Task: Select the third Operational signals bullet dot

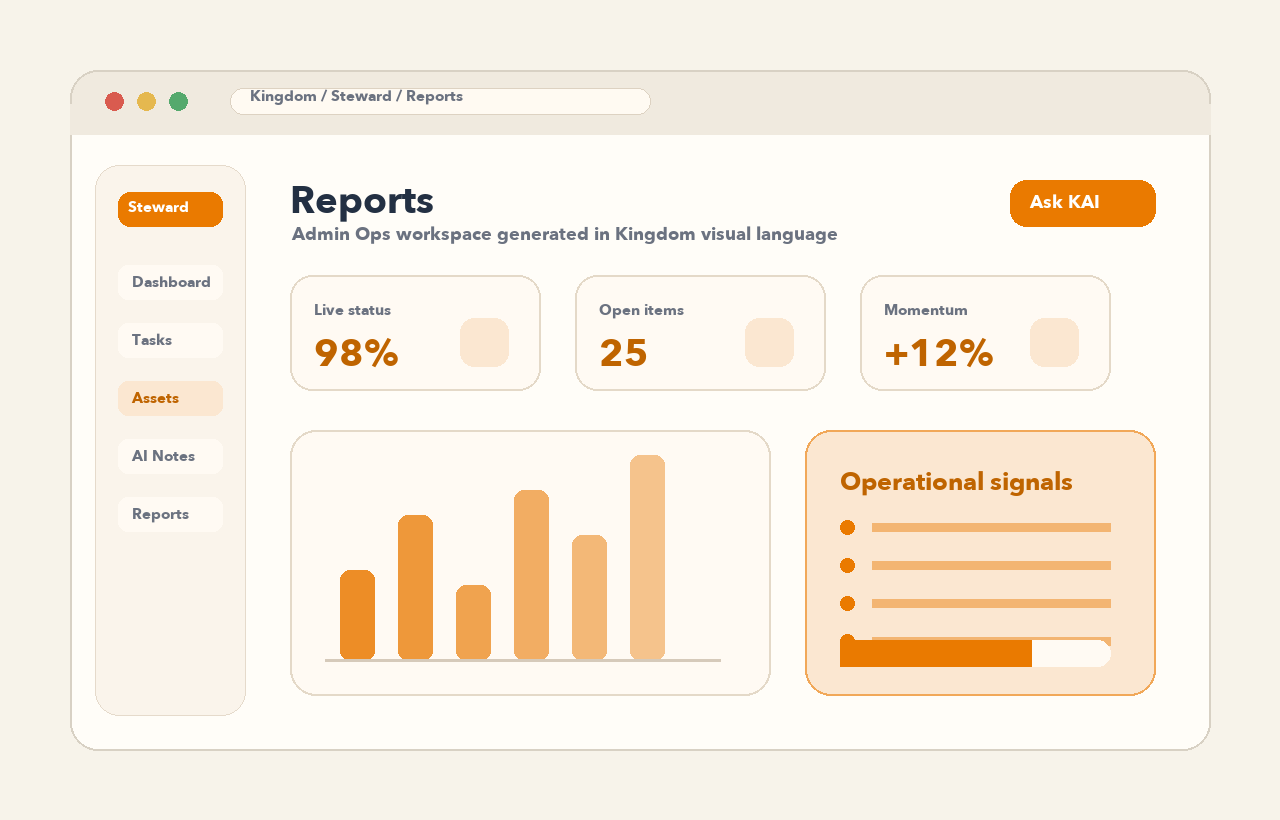Action: [x=847, y=603]
